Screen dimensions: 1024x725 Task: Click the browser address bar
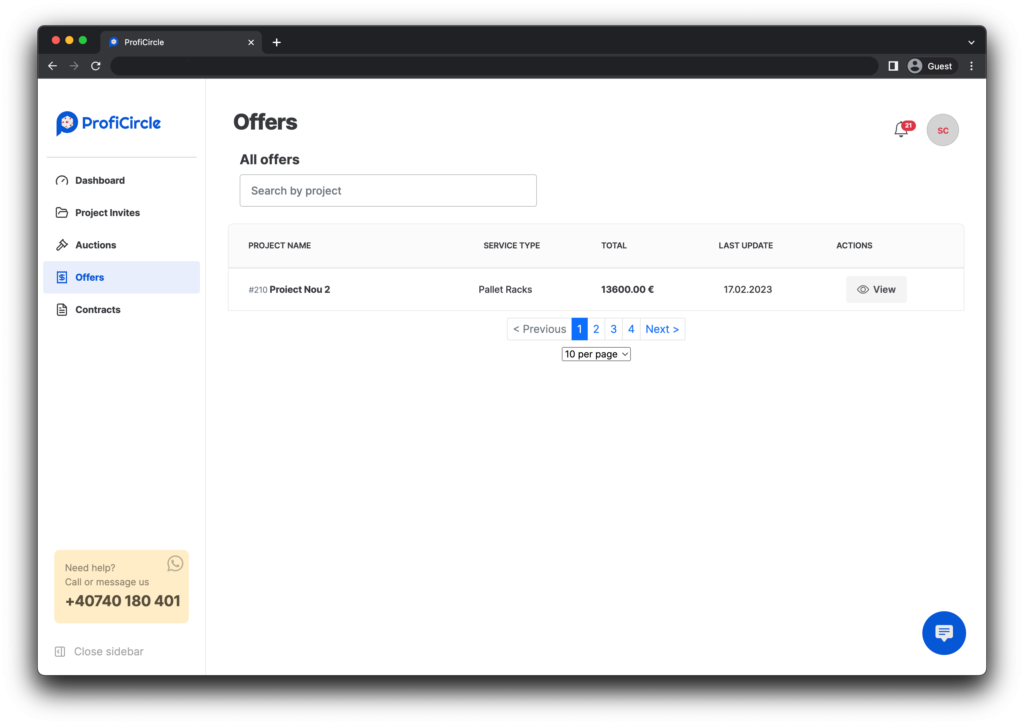[x=494, y=66]
